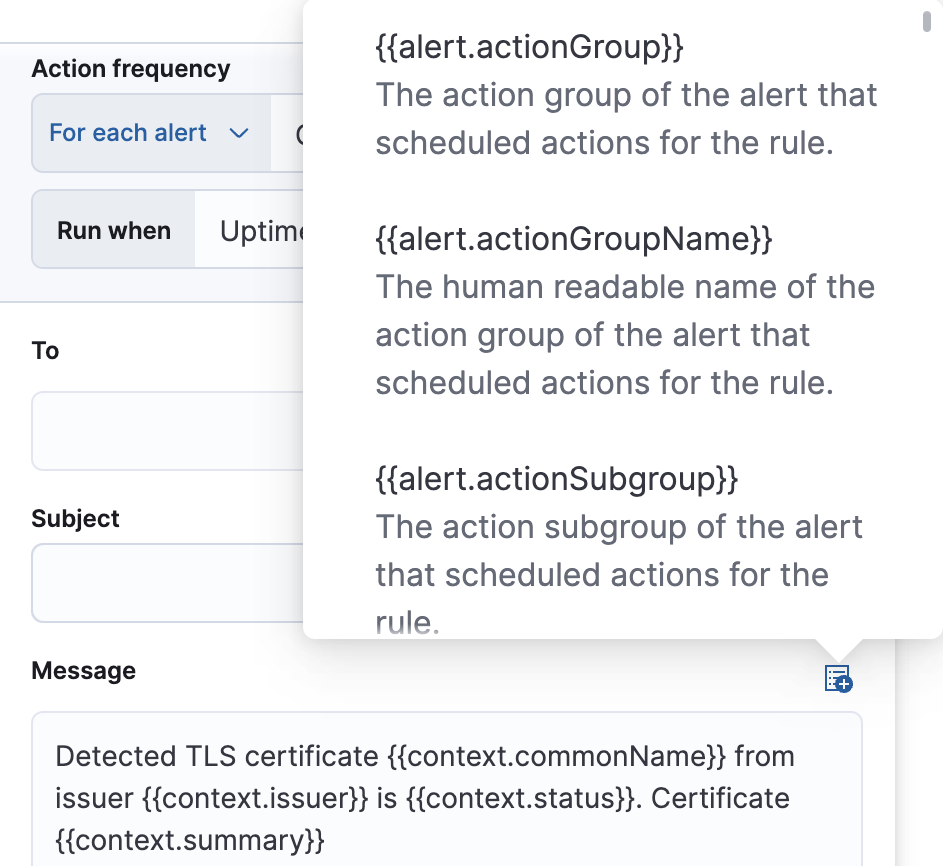Select the {{alert.actionGroup}} variable
943x866 pixels.
pos(529,46)
